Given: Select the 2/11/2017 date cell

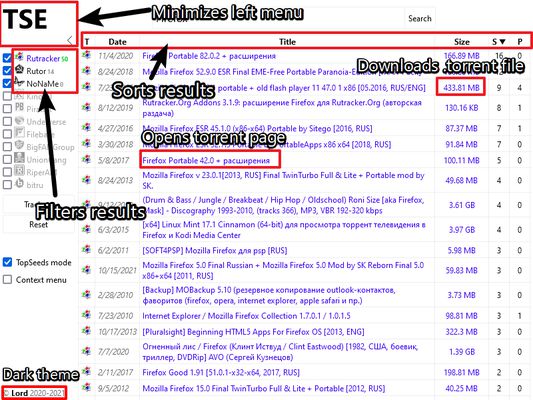Looking at the screenshot, I should point(115,372).
